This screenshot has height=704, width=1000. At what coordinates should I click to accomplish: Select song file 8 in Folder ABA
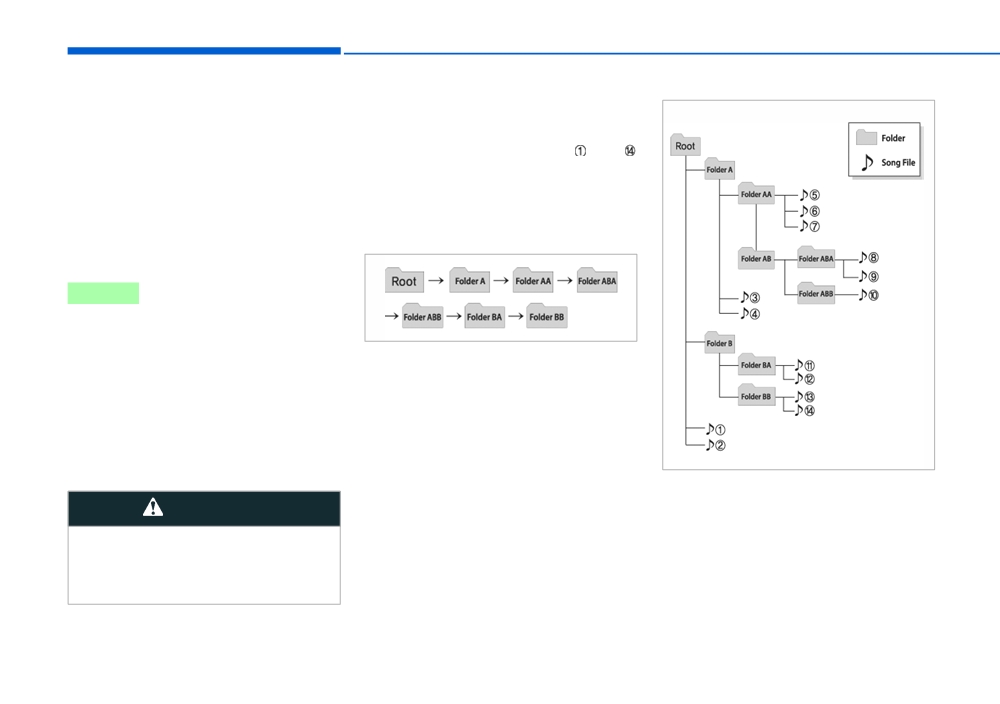[869, 257]
